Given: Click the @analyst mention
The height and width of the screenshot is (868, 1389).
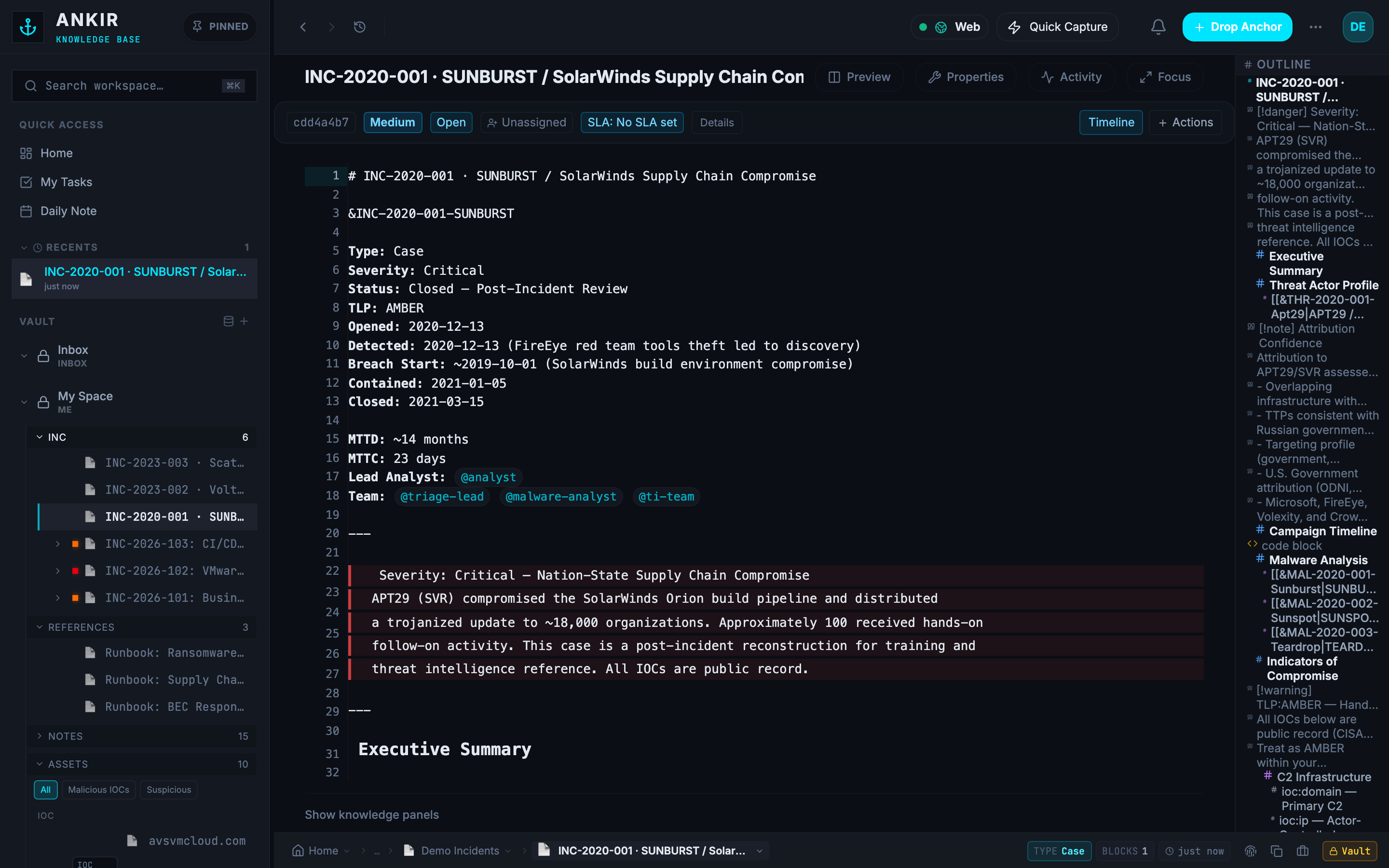Looking at the screenshot, I should [489, 477].
